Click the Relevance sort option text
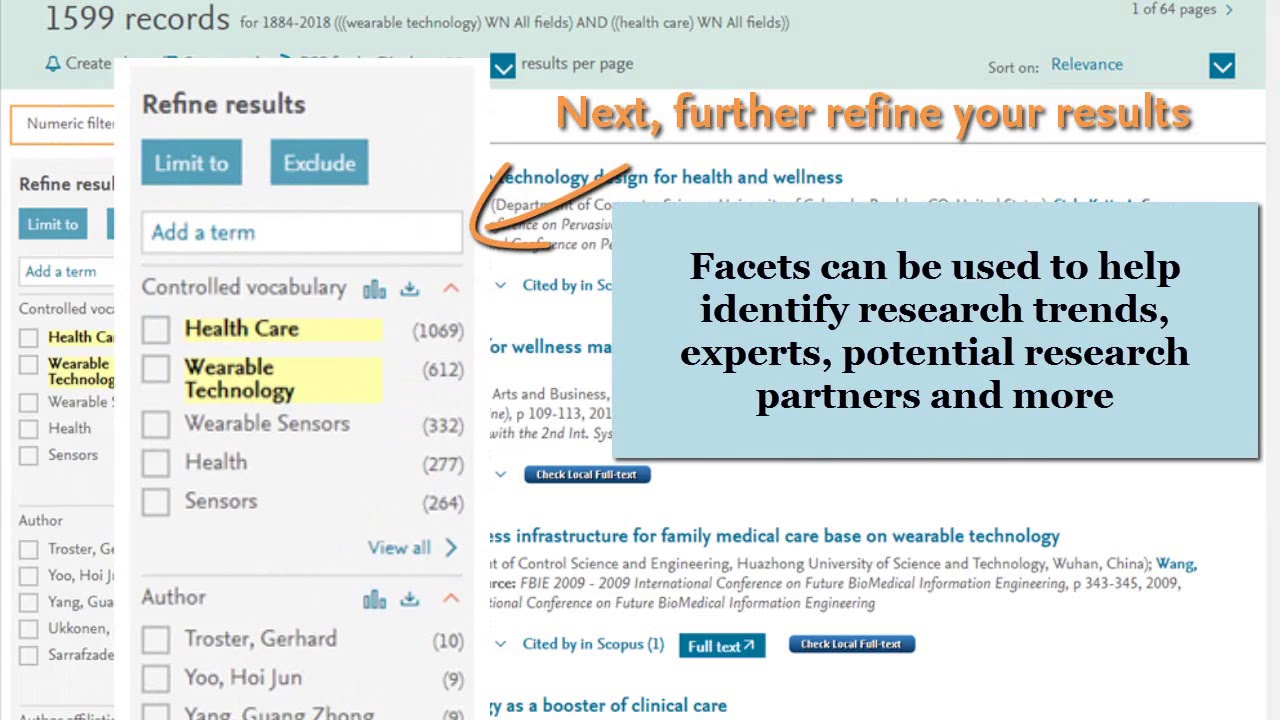The height and width of the screenshot is (720, 1280). 1087,65
